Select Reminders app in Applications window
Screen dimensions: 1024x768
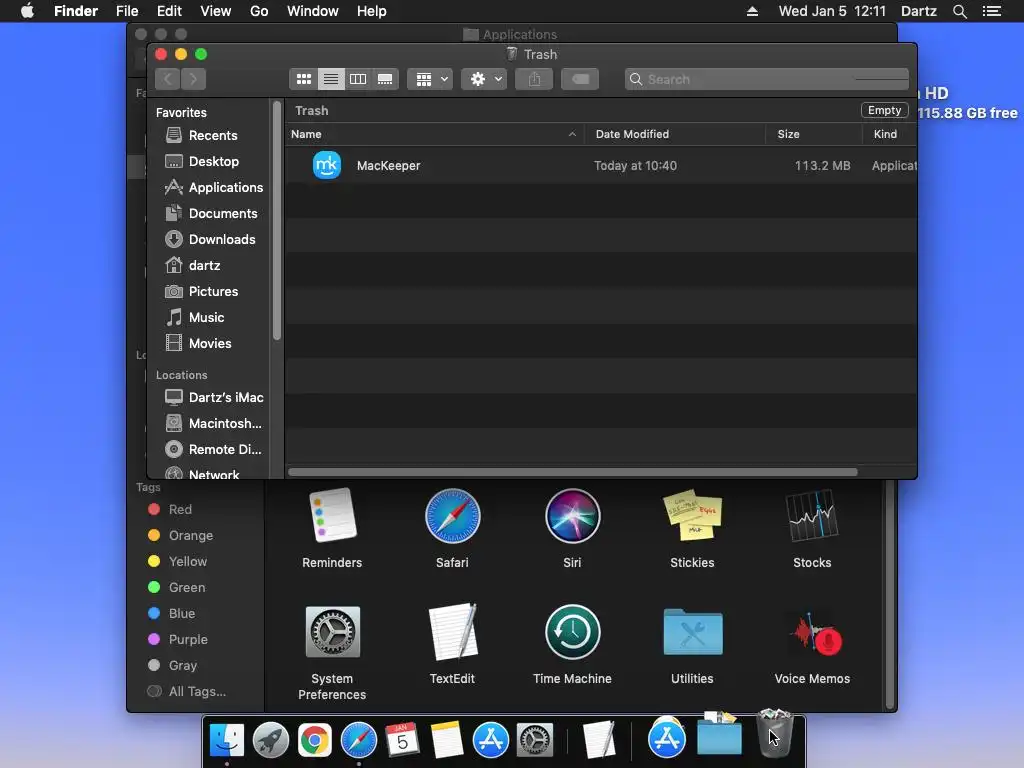click(332, 529)
